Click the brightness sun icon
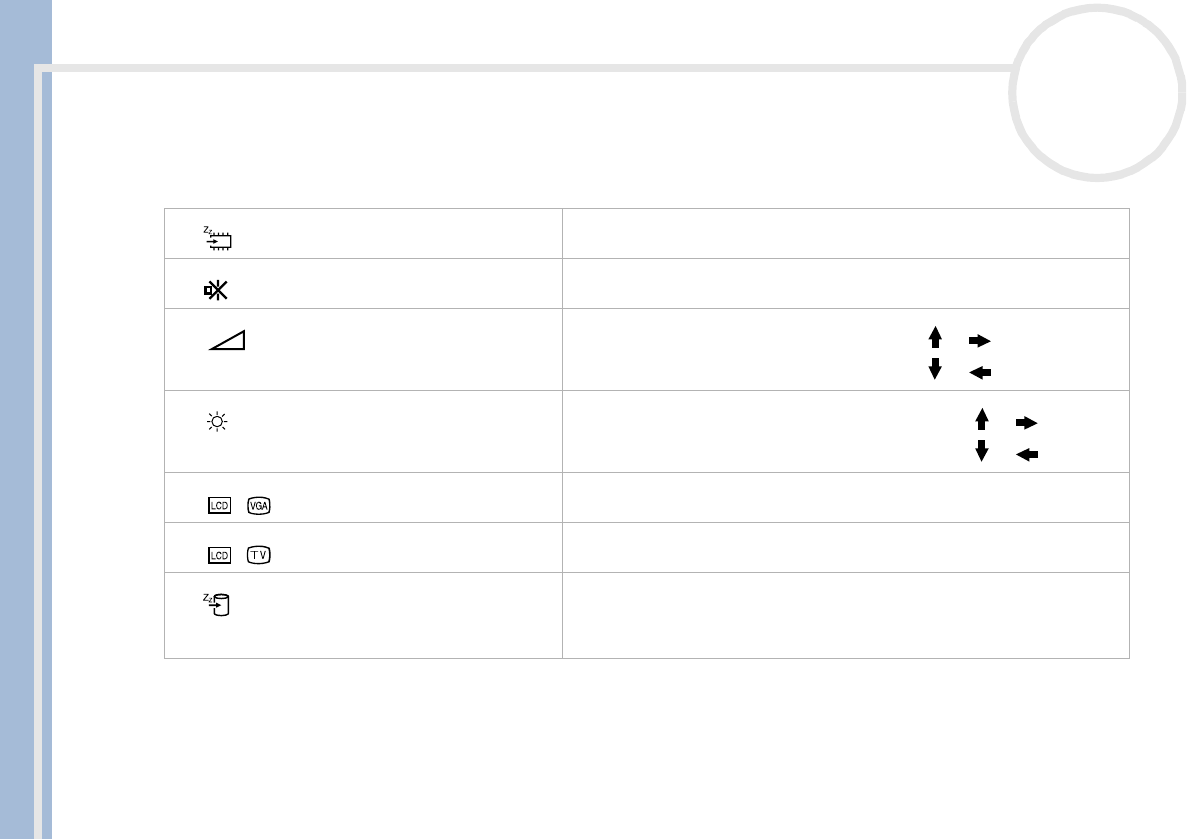The width and height of the screenshot is (1187, 839). [217, 423]
